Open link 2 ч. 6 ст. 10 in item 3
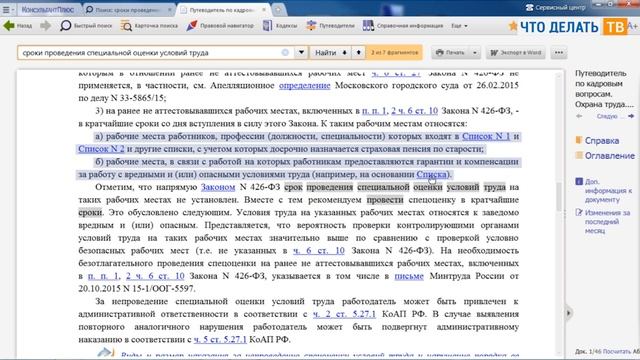 [414, 111]
